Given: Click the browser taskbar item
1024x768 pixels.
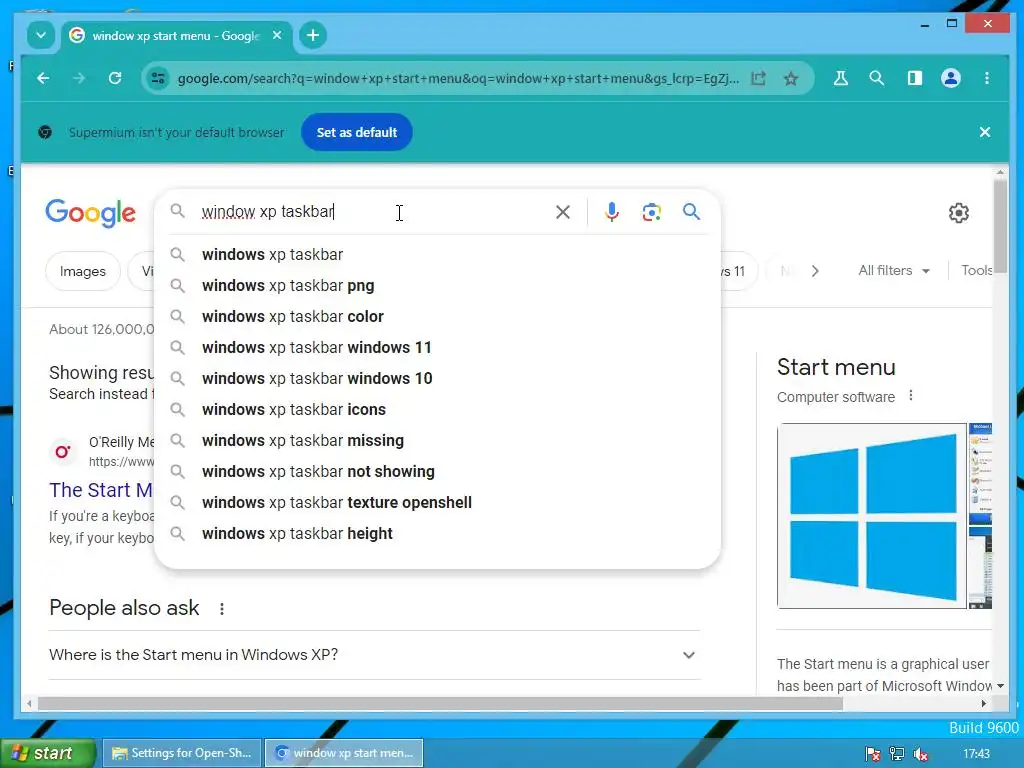Looking at the screenshot, I should pos(344,753).
